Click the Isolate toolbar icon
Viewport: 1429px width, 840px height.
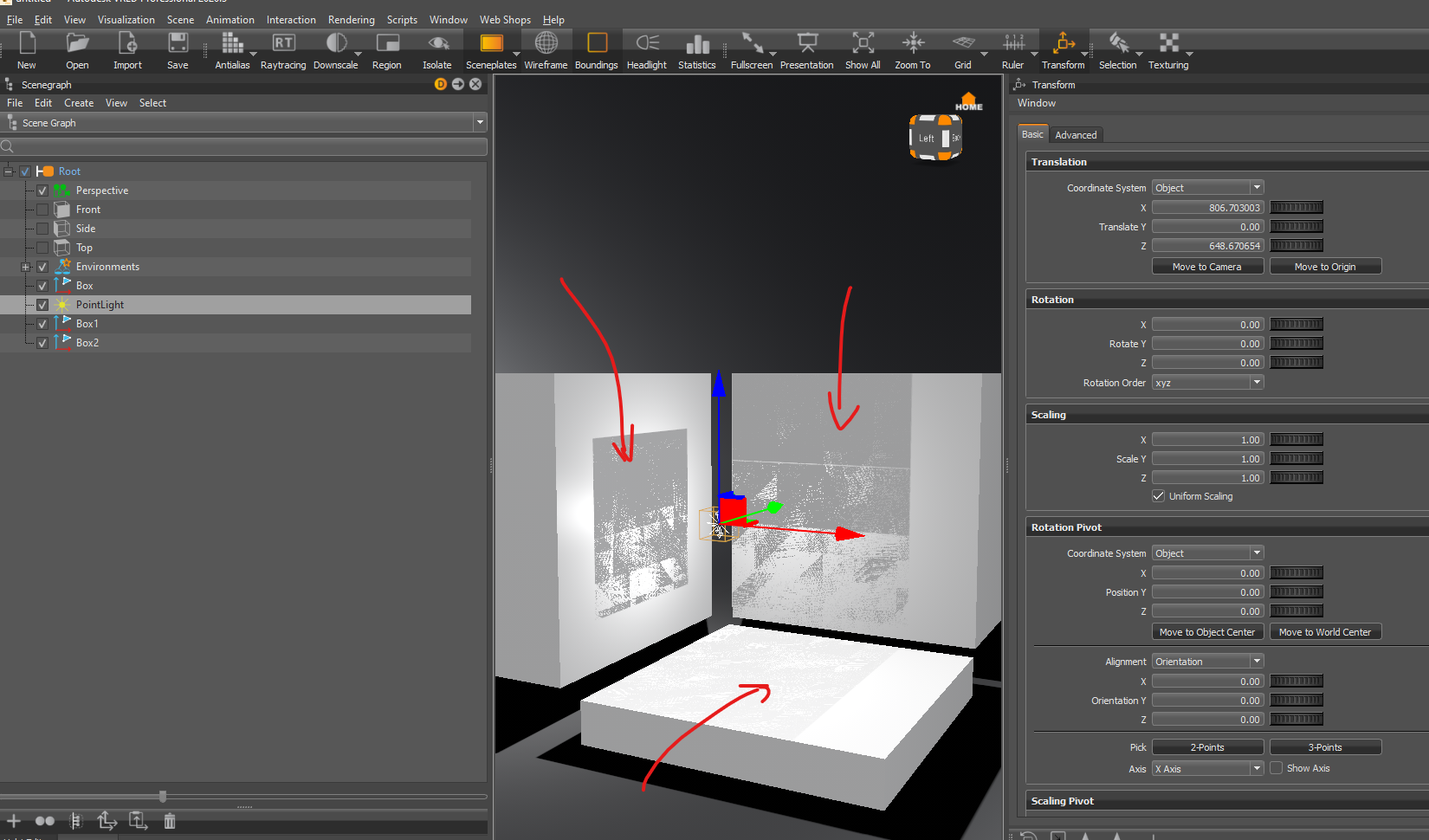point(437,42)
